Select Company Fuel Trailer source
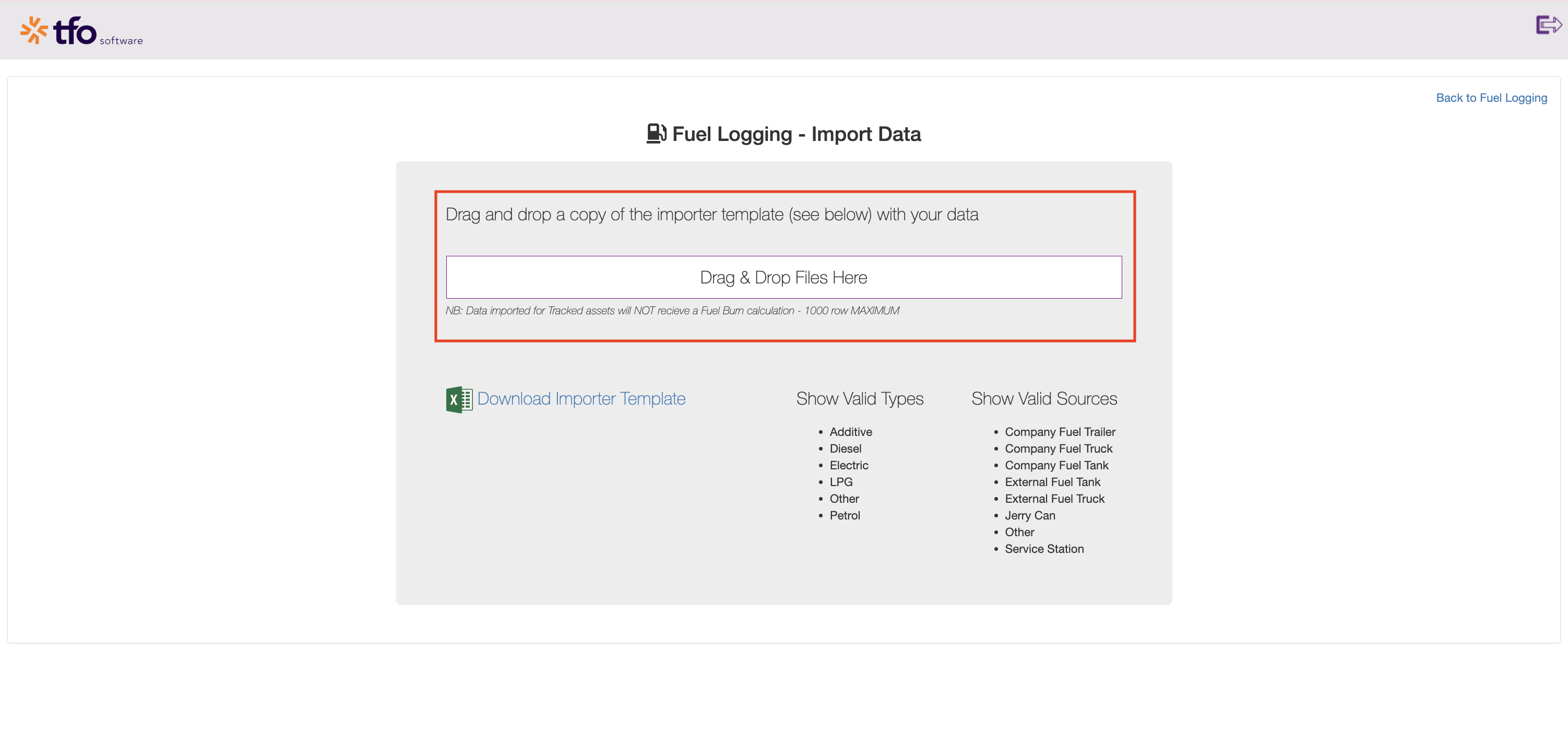Image resolution: width=1568 pixels, height=733 pixels. point(1060,432)
